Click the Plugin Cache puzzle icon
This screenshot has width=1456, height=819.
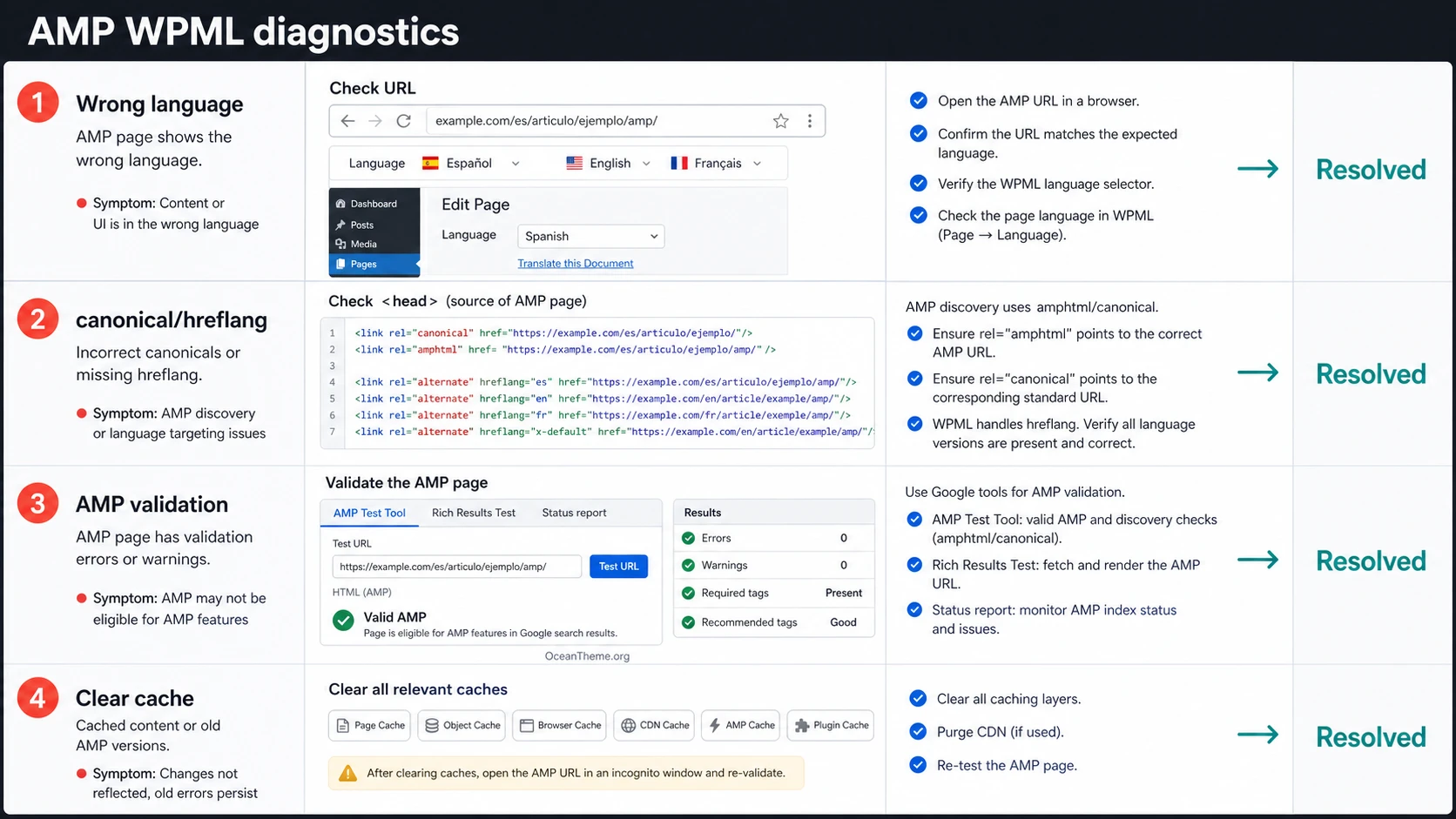[802, 725]
